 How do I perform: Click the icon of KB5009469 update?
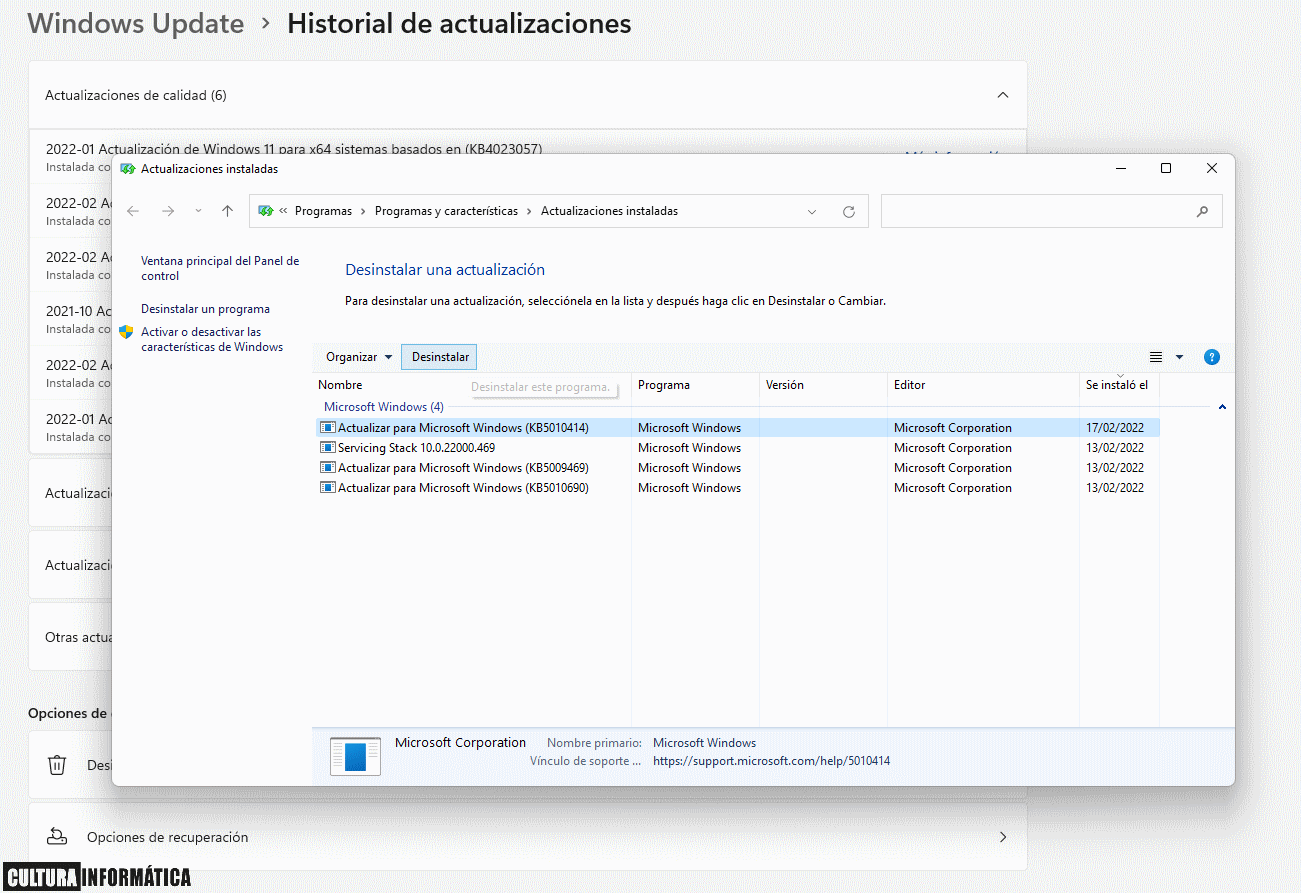coord(327,468)
